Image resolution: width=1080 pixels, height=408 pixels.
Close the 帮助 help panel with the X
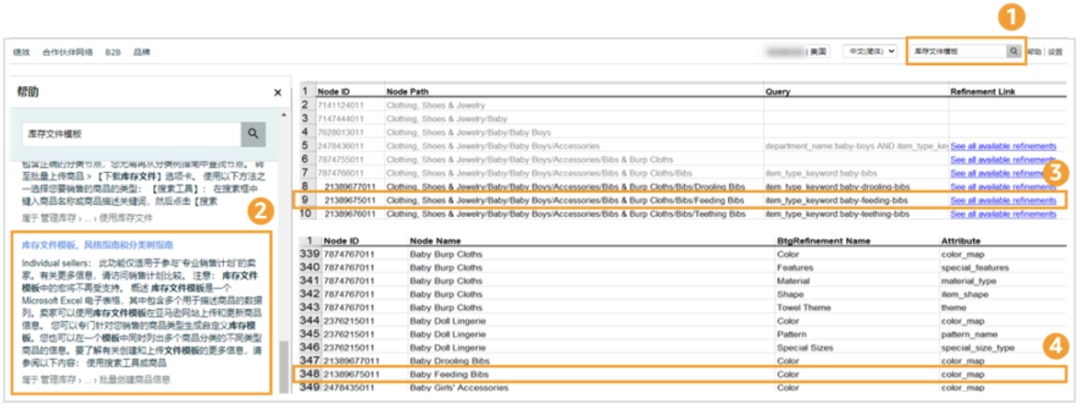coord(278,92)
